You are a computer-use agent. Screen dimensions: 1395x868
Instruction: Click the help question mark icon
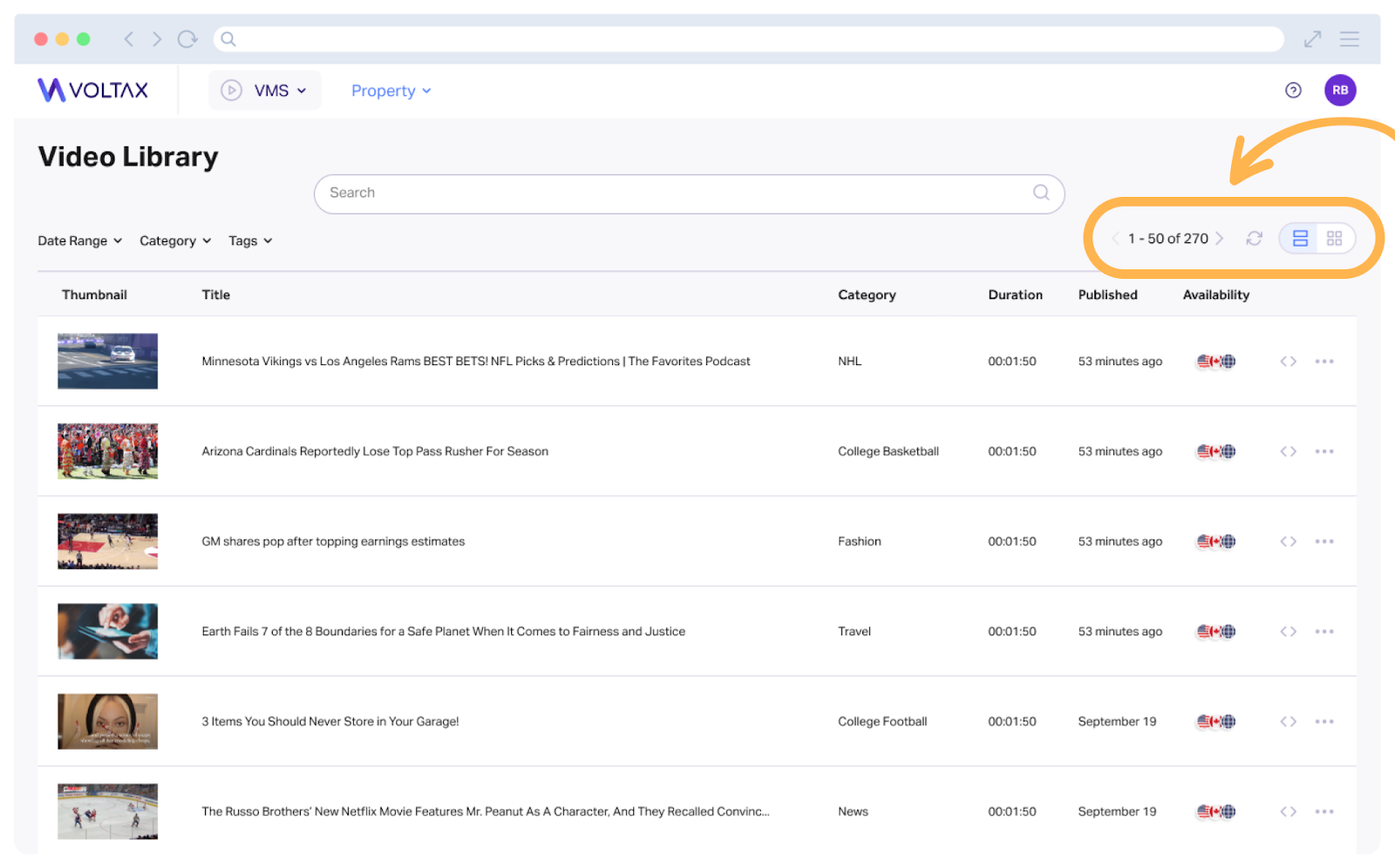point(1293,91)
